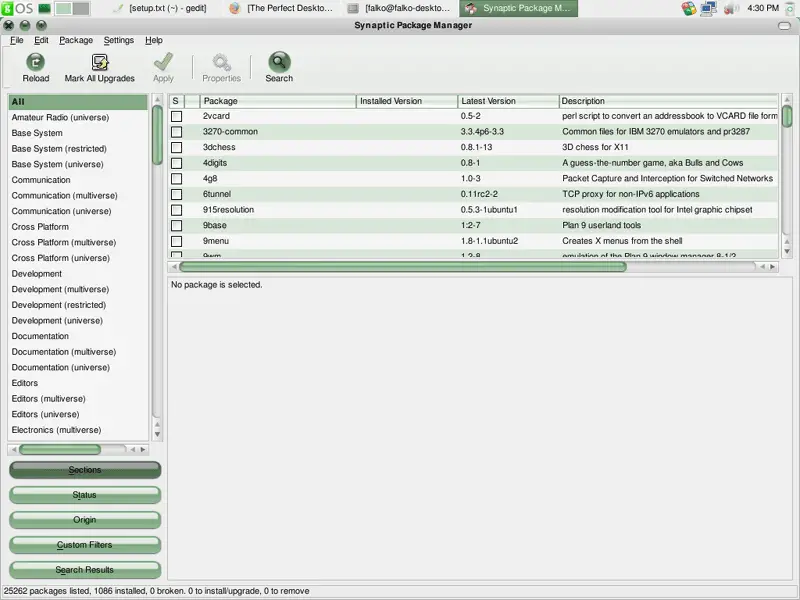The height and width of the screenshot is (600, 800).
Task: Click the package list vertical scrollbar thumb
Action: 787,116
